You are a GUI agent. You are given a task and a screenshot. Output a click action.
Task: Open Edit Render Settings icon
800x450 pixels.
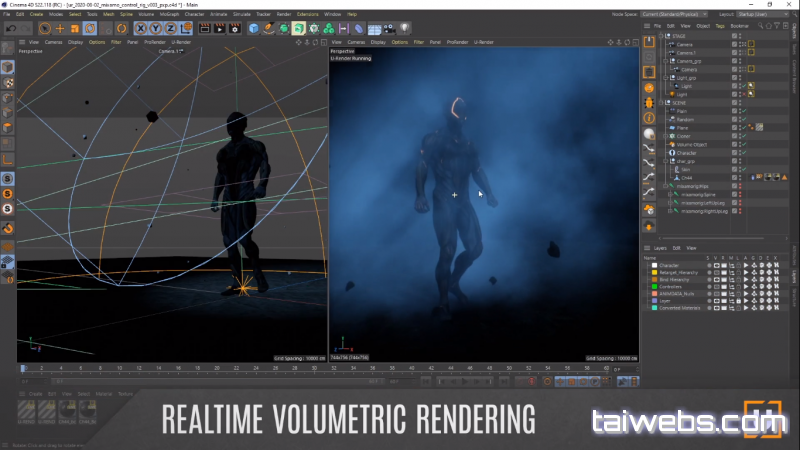coord(236,29)
